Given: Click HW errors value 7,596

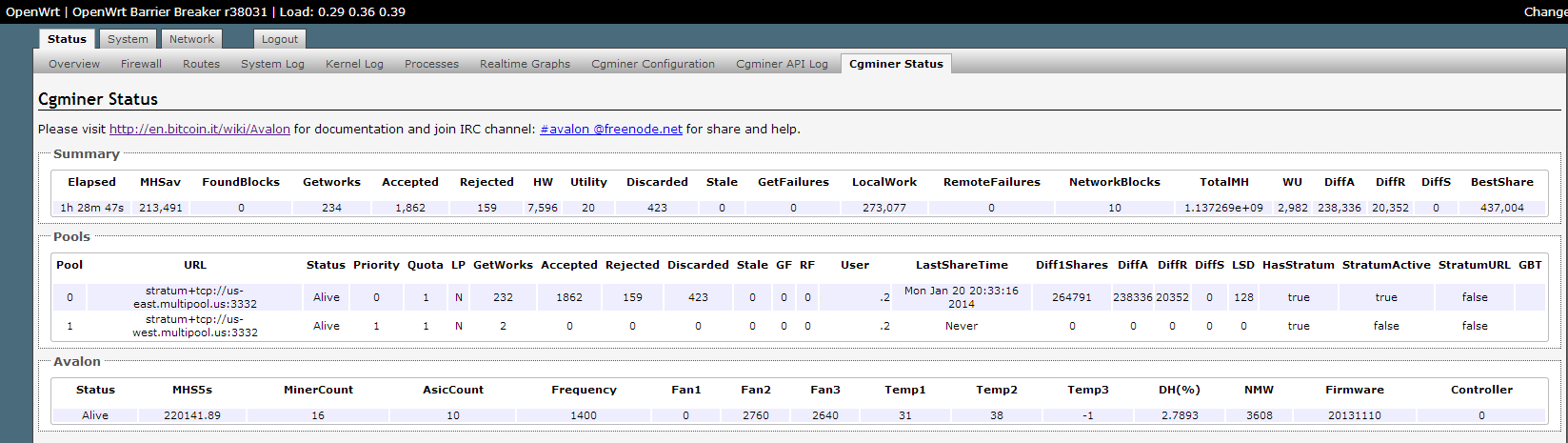Looking at the screenshot, I should click(543, 208).
